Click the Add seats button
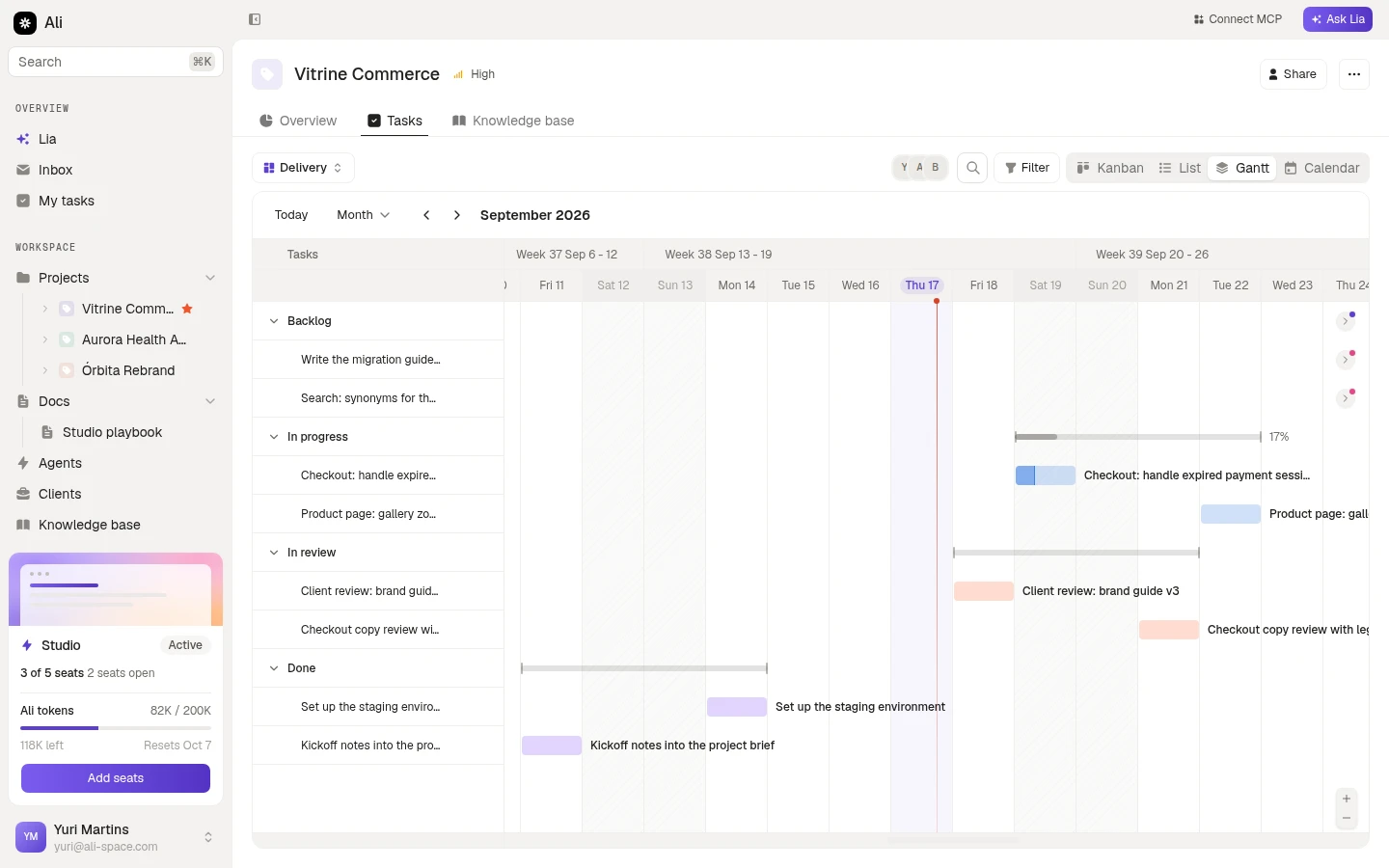This screenshot has height=868, width=1389. point(116,778)
